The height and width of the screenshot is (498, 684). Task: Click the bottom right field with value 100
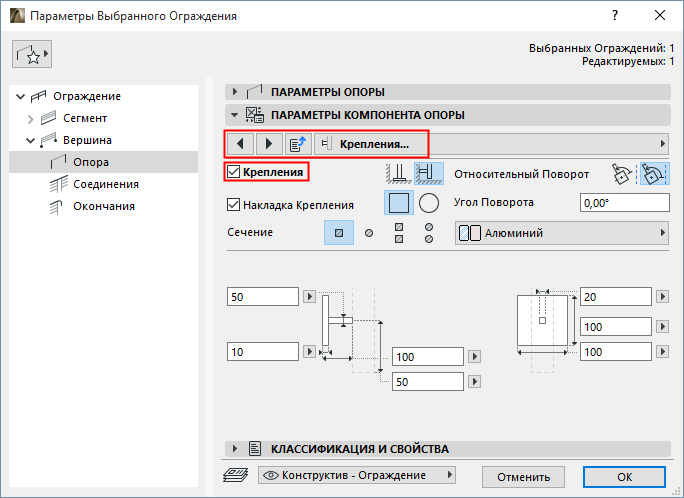[x=616, y=351]
